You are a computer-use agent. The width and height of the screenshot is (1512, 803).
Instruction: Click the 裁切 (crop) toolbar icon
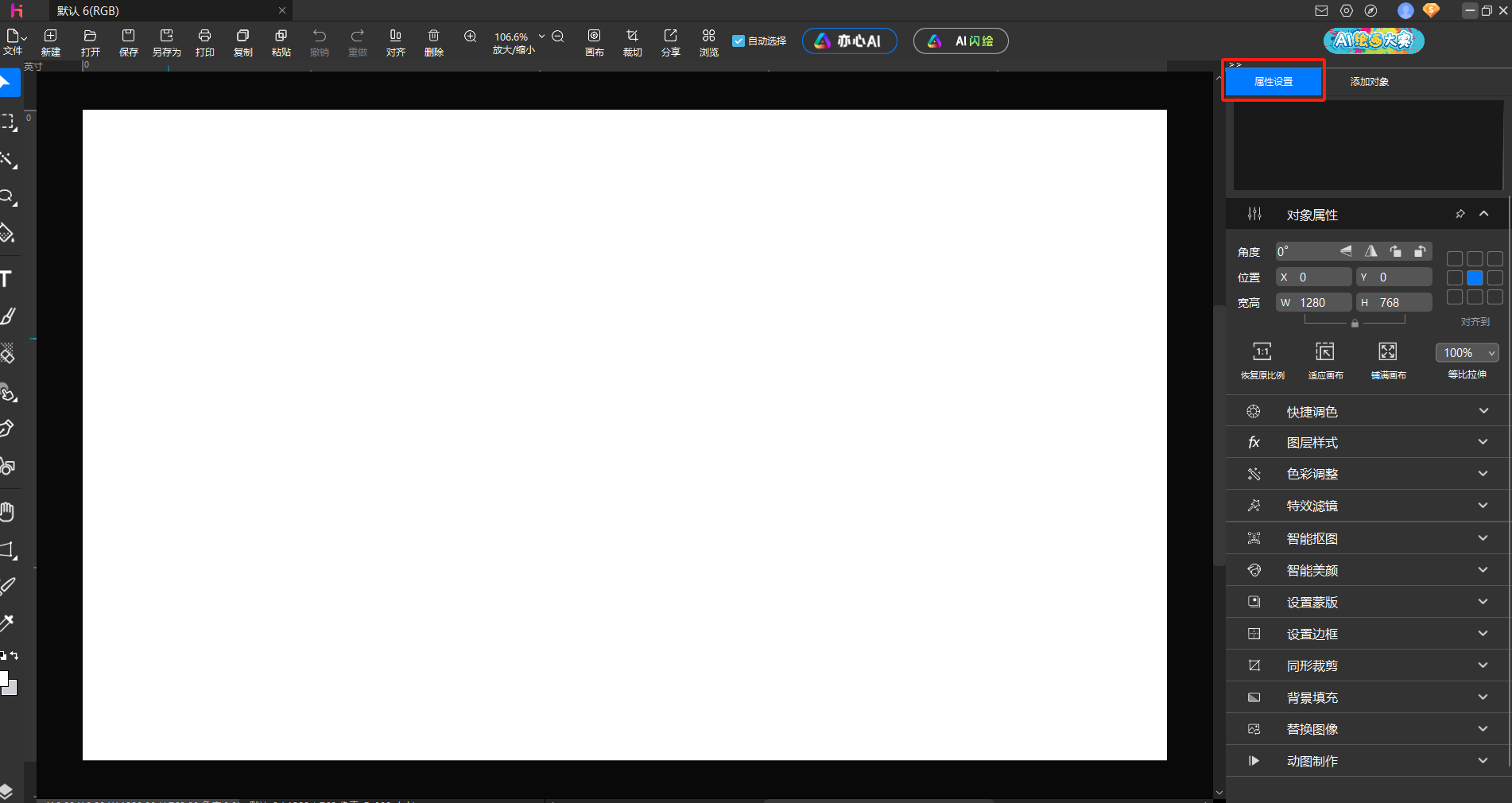[632, 41]
